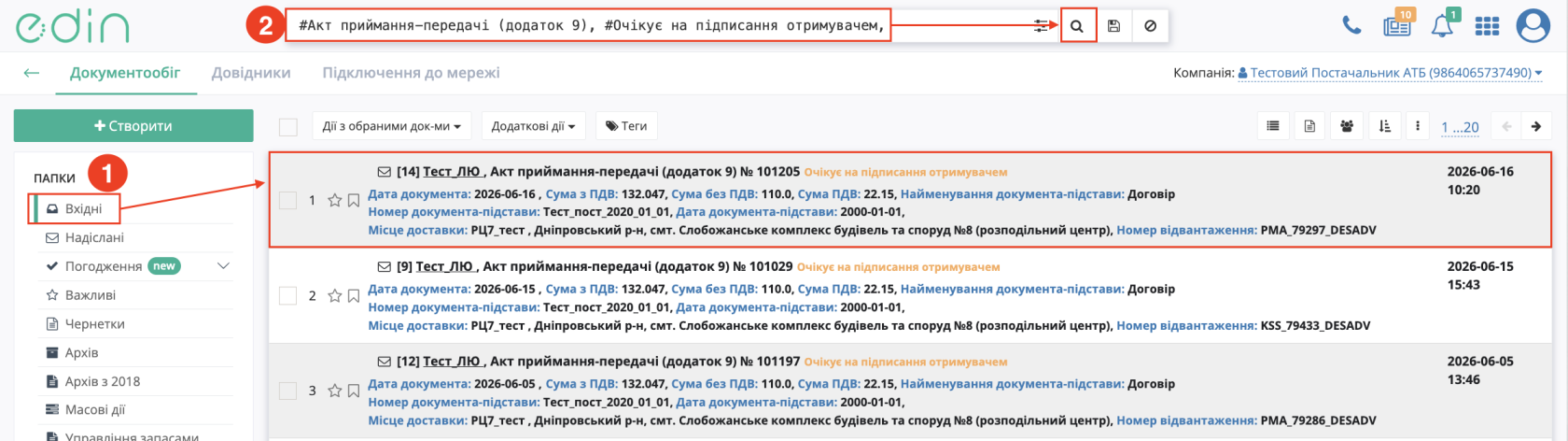Bookmark document № 101197
The width and height of the screenshot is (1568, 441).
[354, 391]
